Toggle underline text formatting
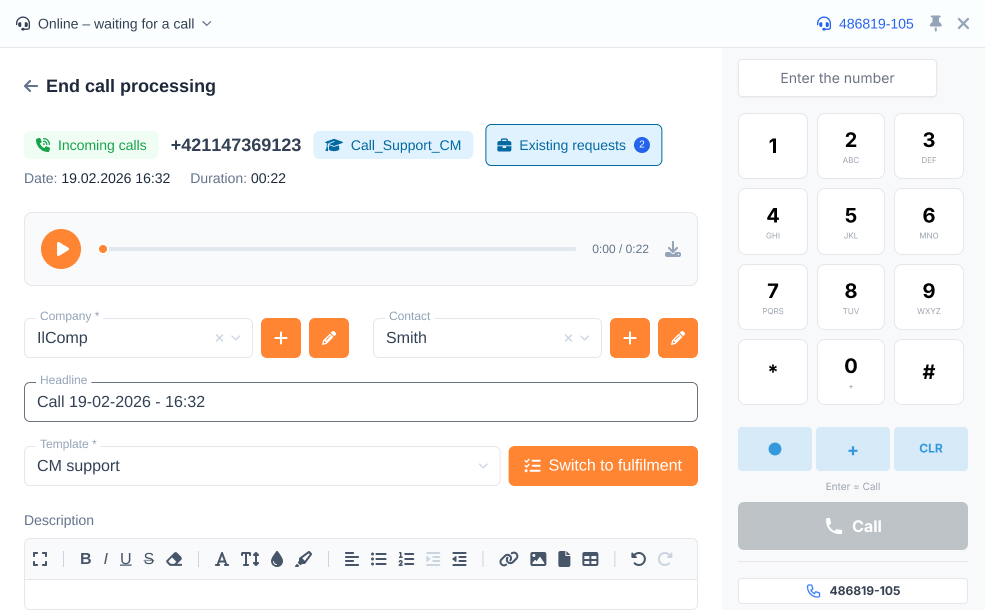This screenshot has width=985, height=610. click(126, 559)
